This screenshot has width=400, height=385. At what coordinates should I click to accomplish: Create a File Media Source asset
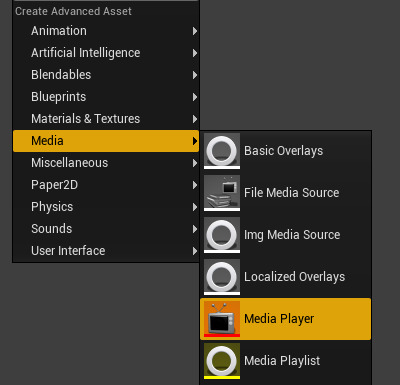click(286, 193)
